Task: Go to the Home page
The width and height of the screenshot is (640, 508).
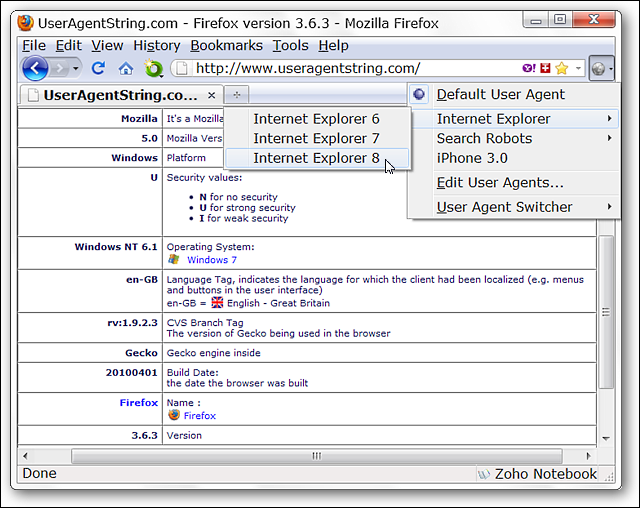Action: [126, 69]
